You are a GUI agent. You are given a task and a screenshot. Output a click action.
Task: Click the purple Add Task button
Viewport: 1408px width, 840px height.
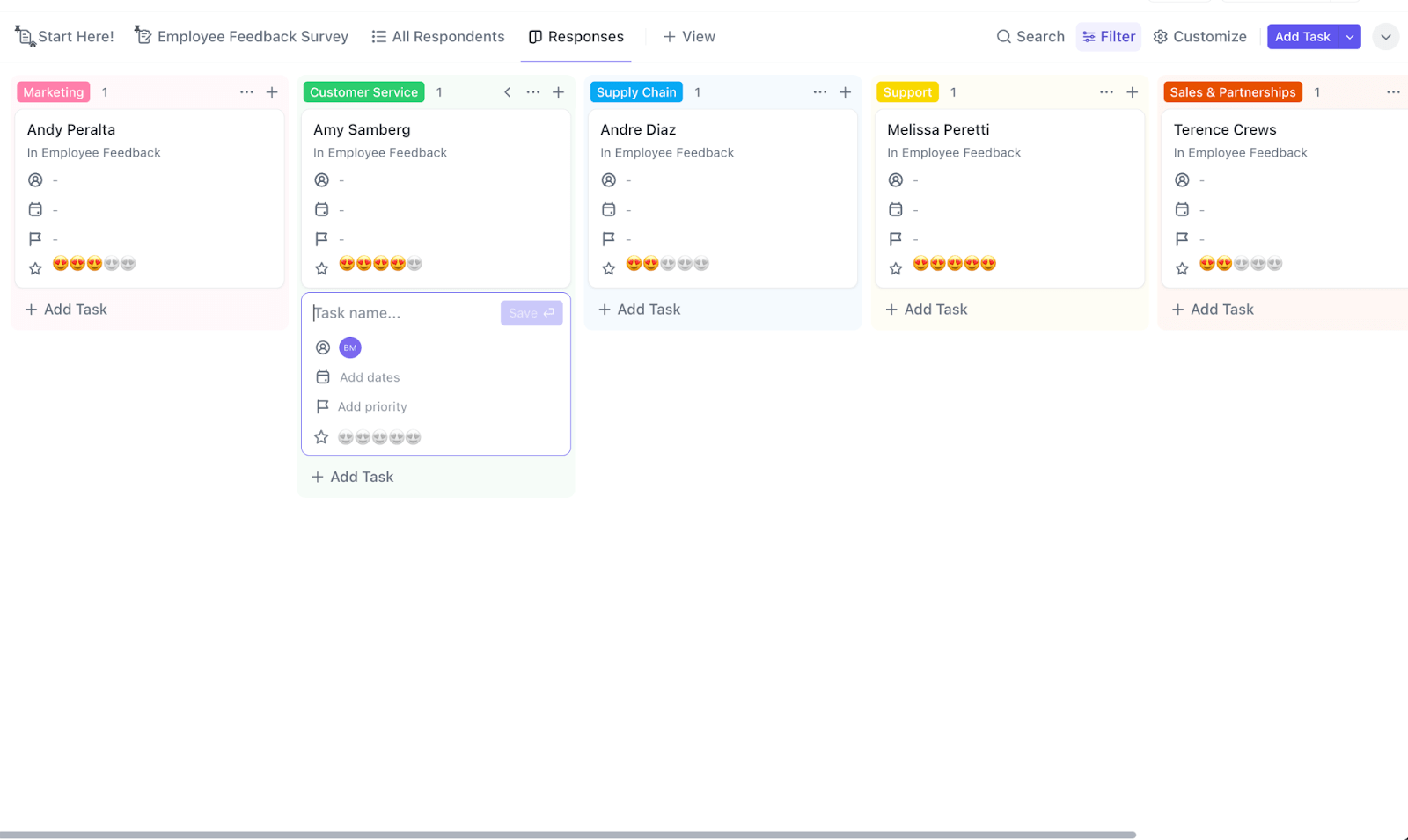1302,36
